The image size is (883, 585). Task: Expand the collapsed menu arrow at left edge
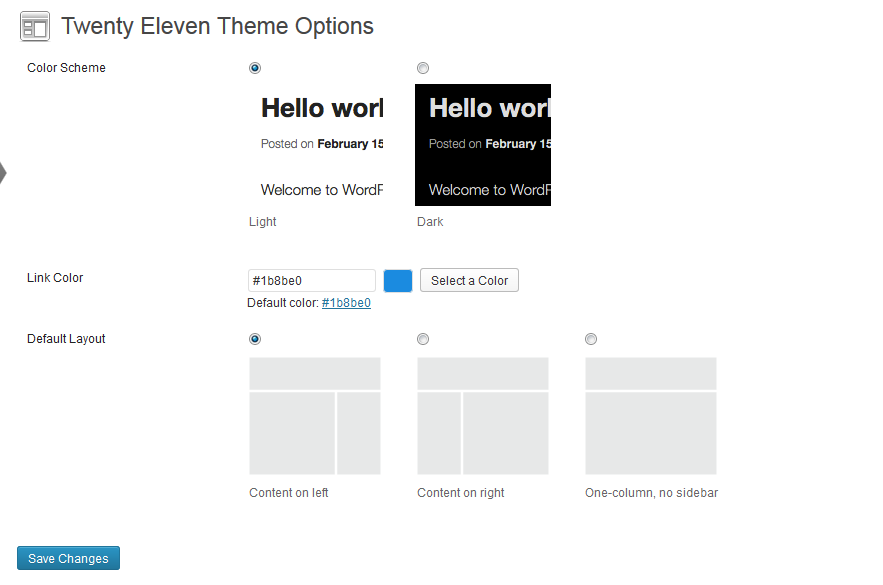pos(3,172)
